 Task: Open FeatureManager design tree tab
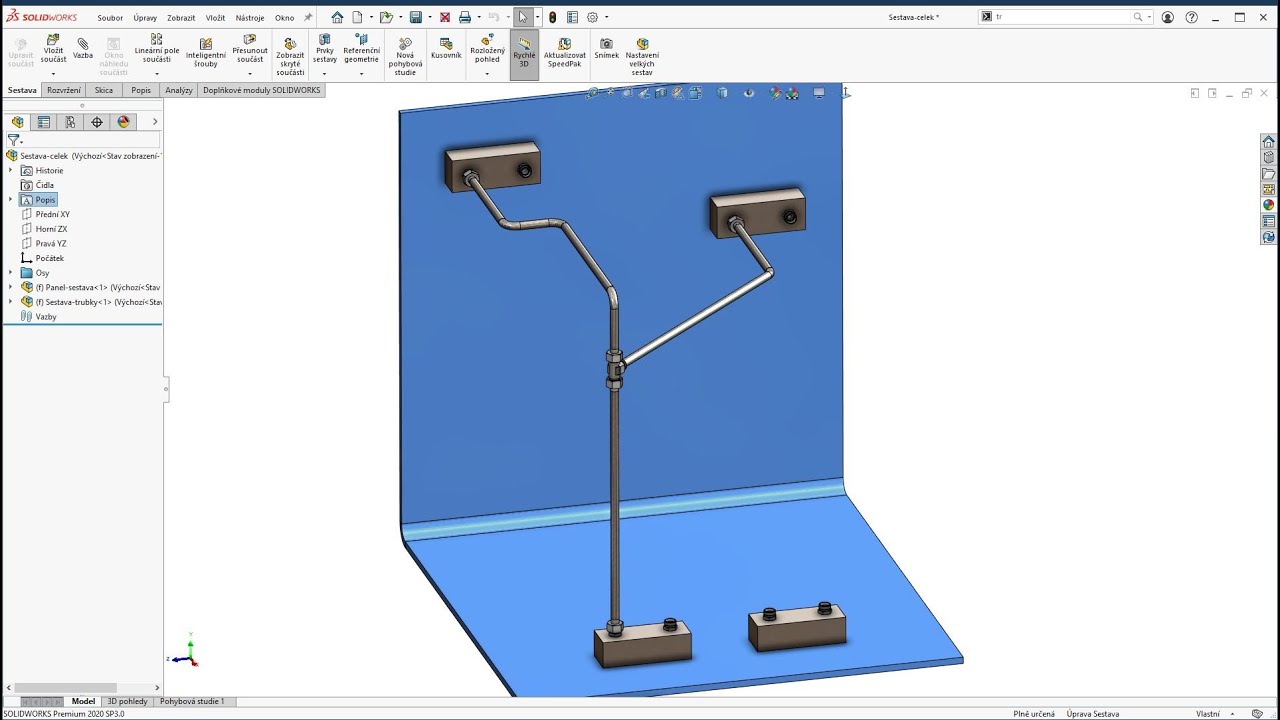click(x=17, y=122)
